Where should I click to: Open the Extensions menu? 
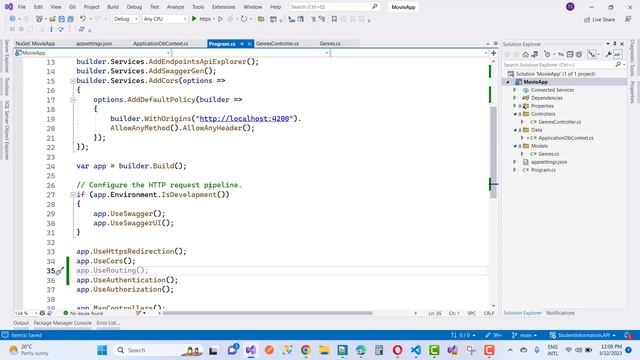tap(224, 7)
